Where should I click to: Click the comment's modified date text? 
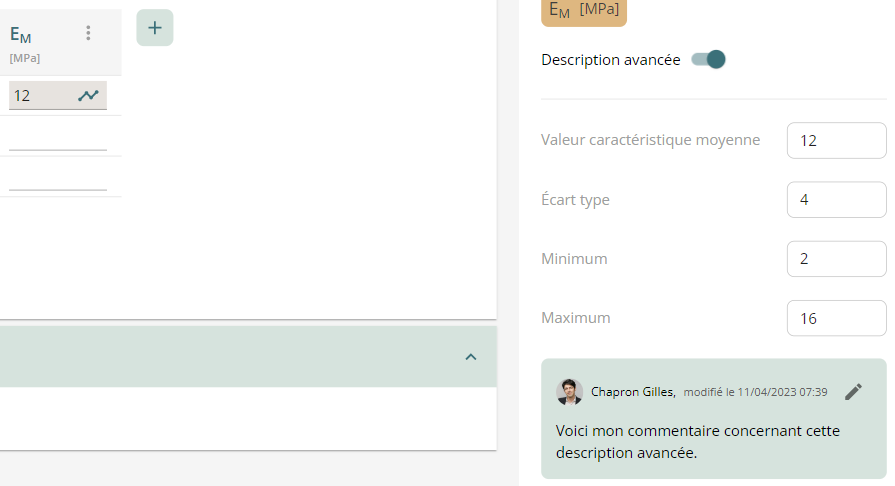pos(755,392)
